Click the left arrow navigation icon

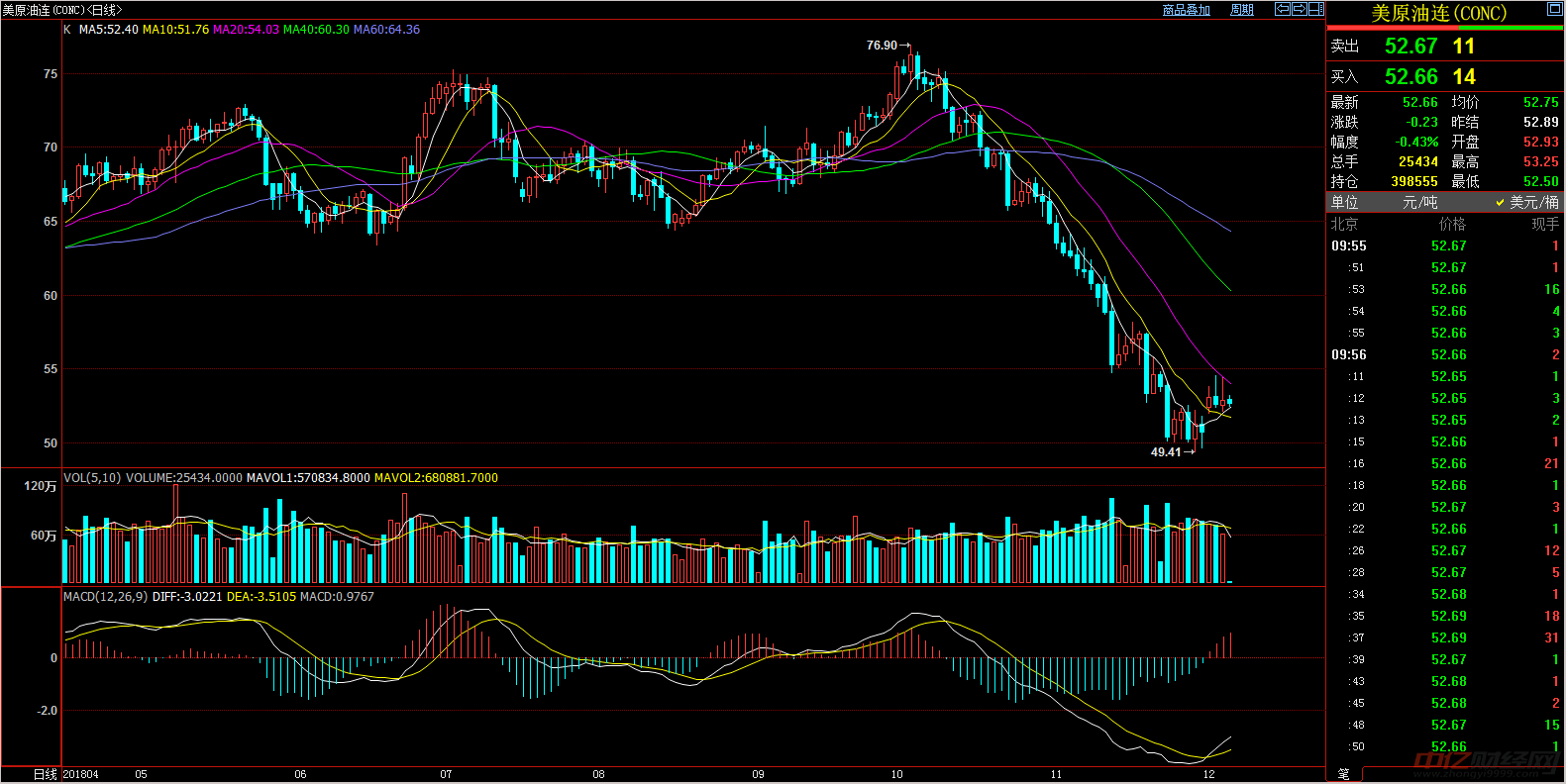(1283, 9)
